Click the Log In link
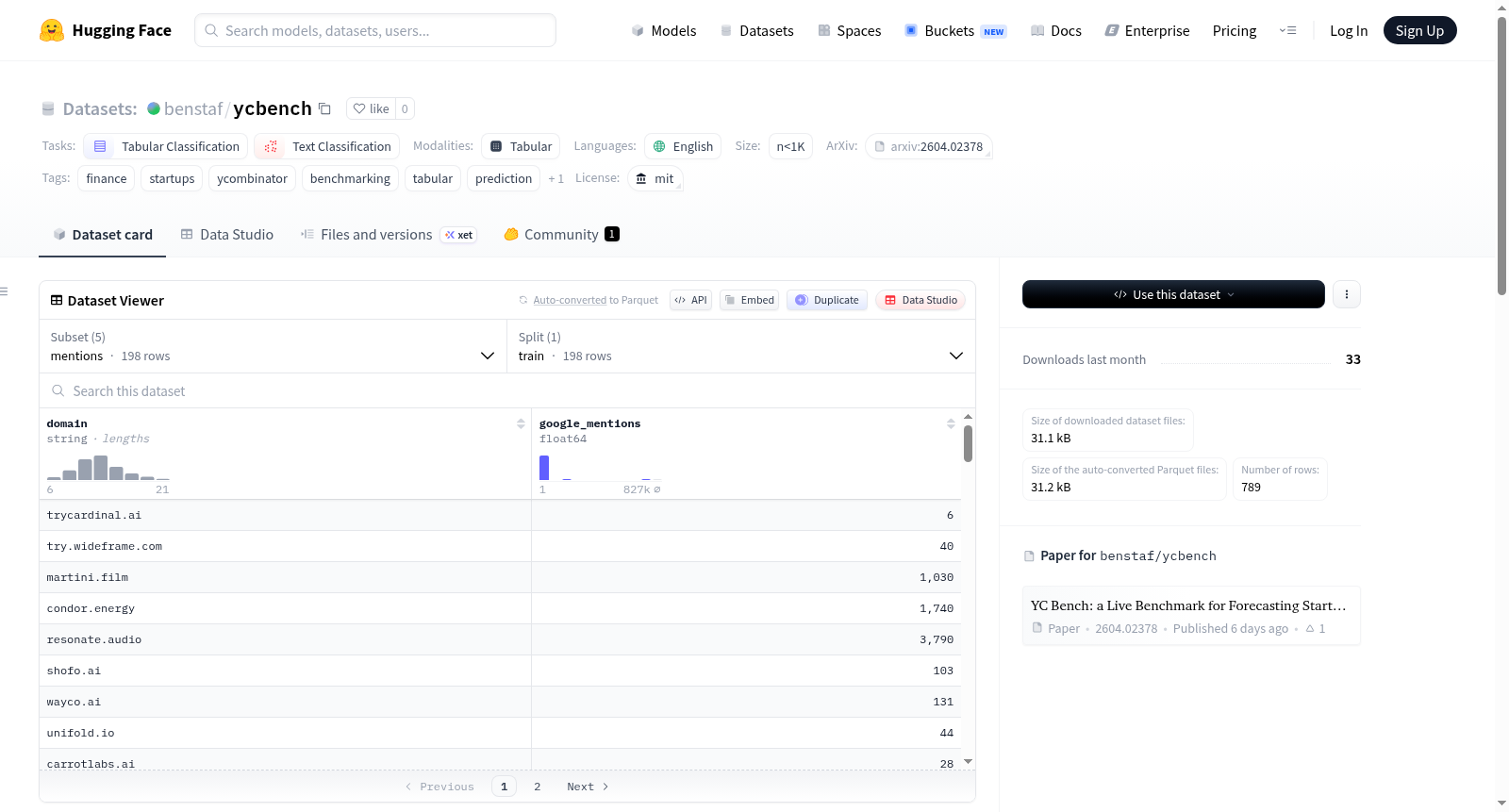Image resolution: width=1509 pixels, height=812 pixels. pyautogui.click(x=1349, y=30)
